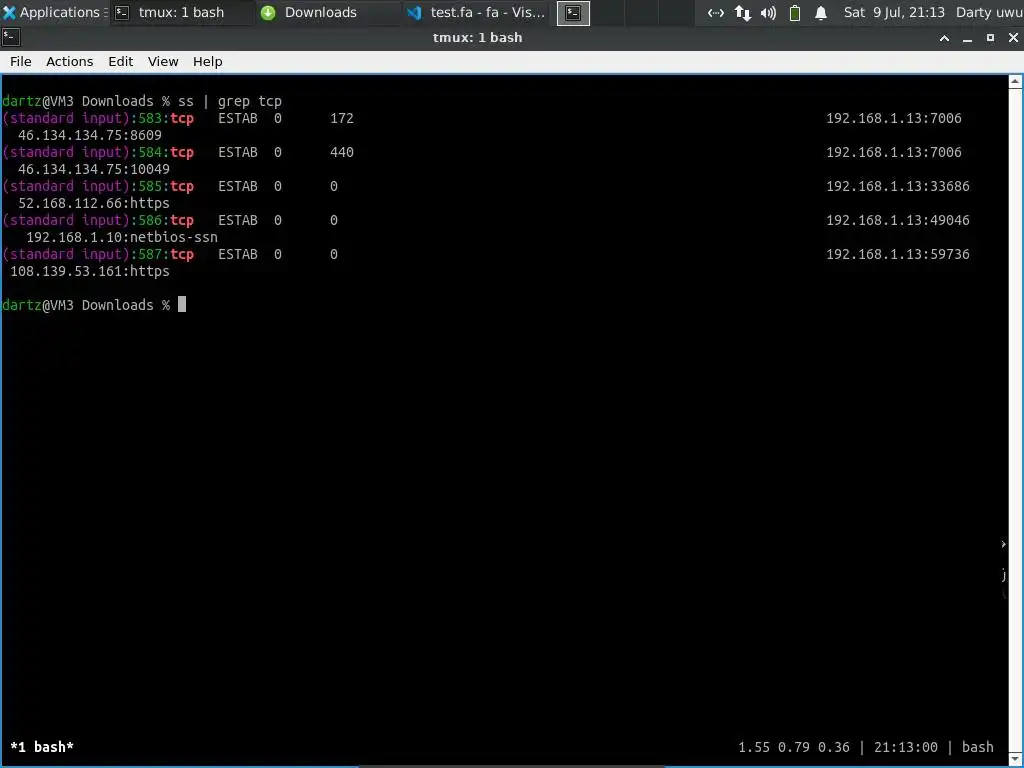This screenshot has height=768, width=1024.
Task: Switch to the Downloads taskbar window
Action: [320, 12]
